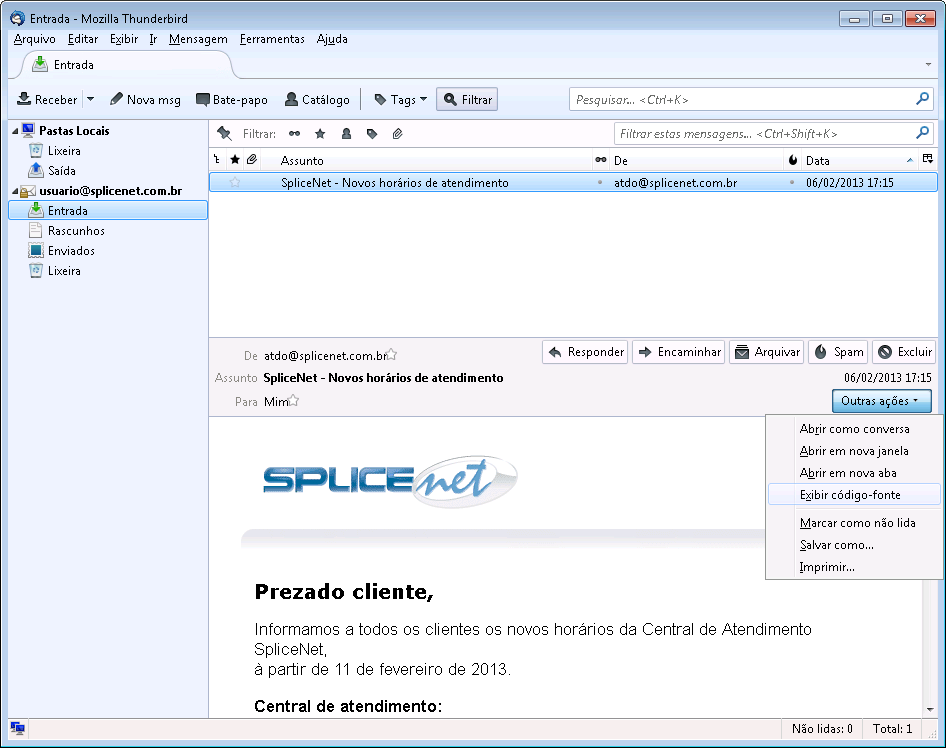Click message body scroll down arrow
The image size is (946, 748).
pyautogui.click(x=930, y=709)
